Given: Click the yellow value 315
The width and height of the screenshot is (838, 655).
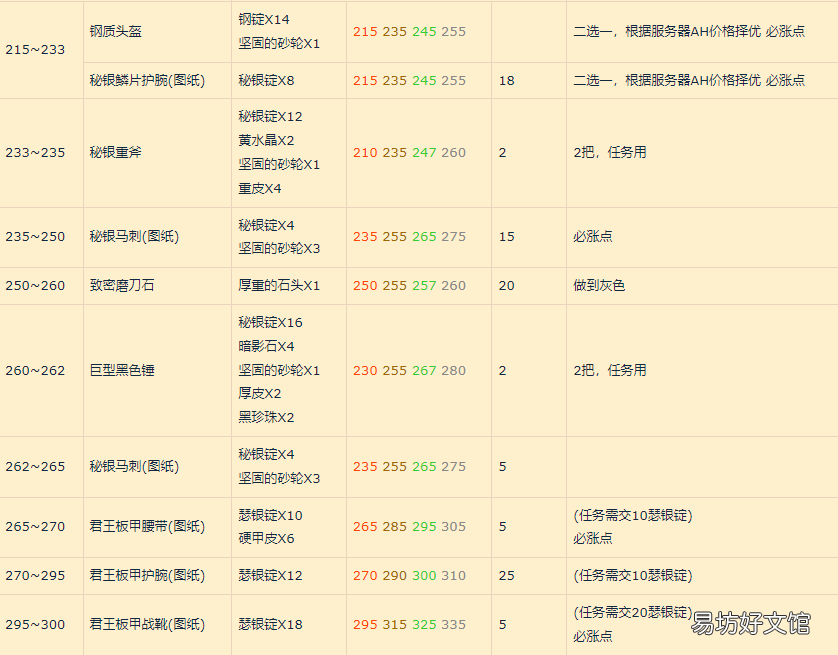Looking at the screenshot, I should point(394,625).
